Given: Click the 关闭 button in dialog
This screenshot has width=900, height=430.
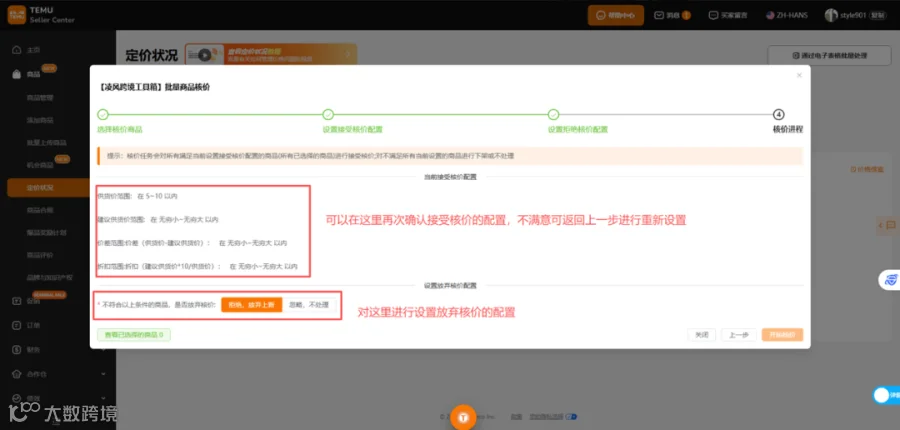Looking at the screenshot, I should point(701,335).
